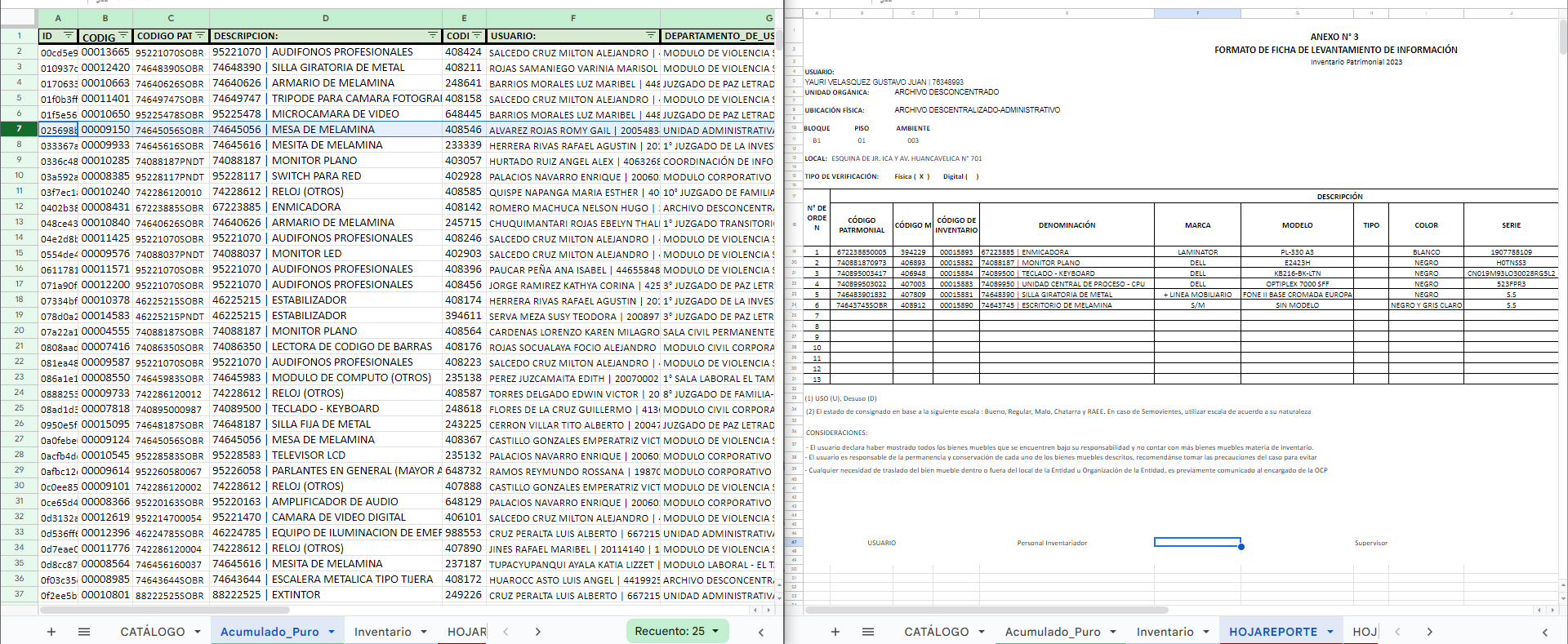The image size is (1568, 644).
Task: Show side panel chevron in right window
Action: [1544, 632]
